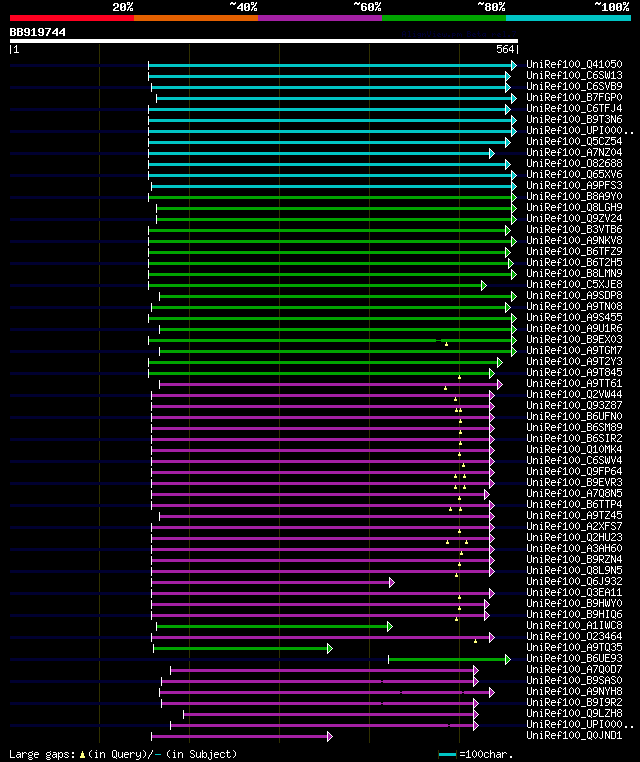The height and width of the screenshot is (762, 640).
Task: Select the UniRef100_Q9FP64 label
Action: click(x=574, y=471)
